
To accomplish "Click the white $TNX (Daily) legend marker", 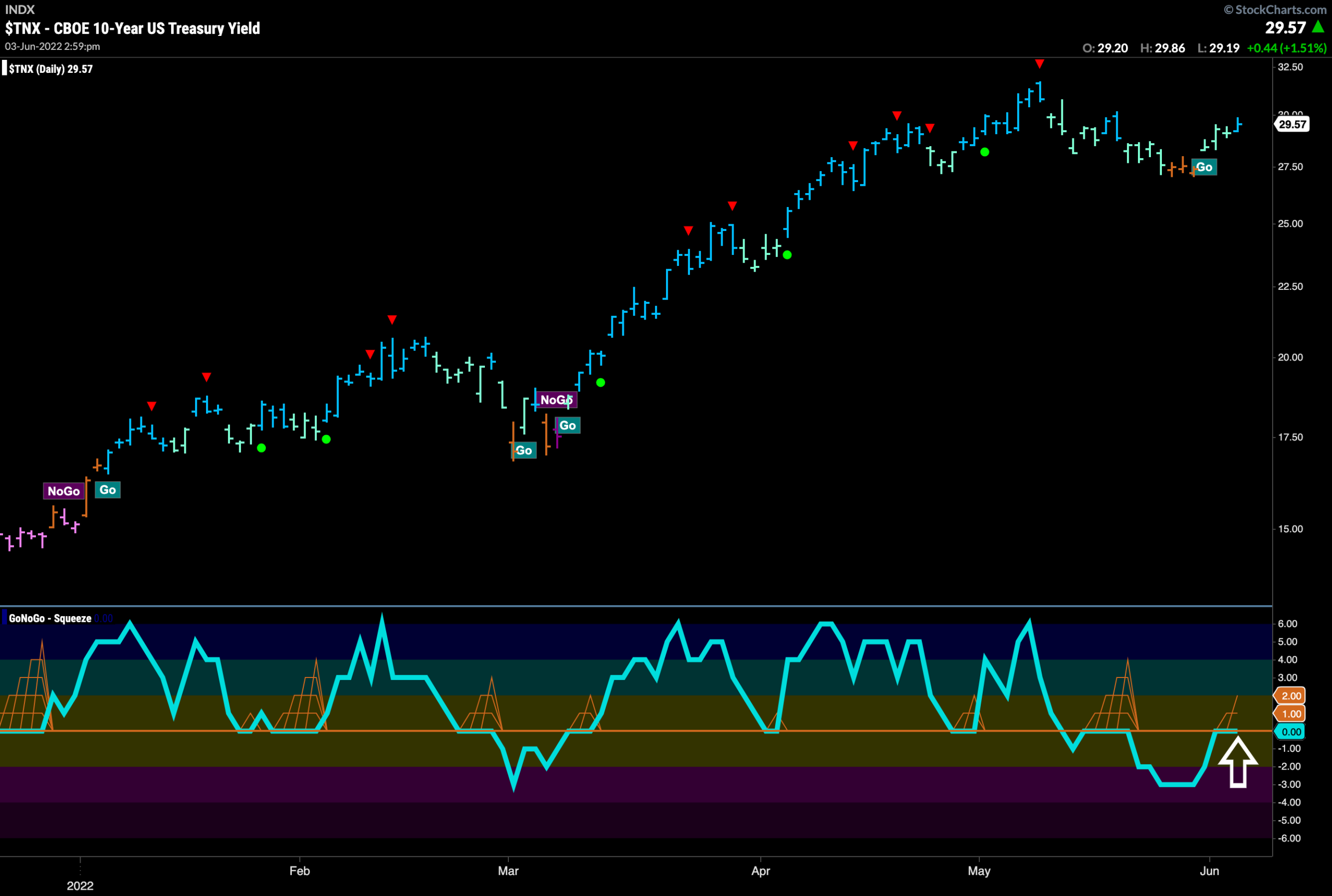I will (x=5, y=69).
